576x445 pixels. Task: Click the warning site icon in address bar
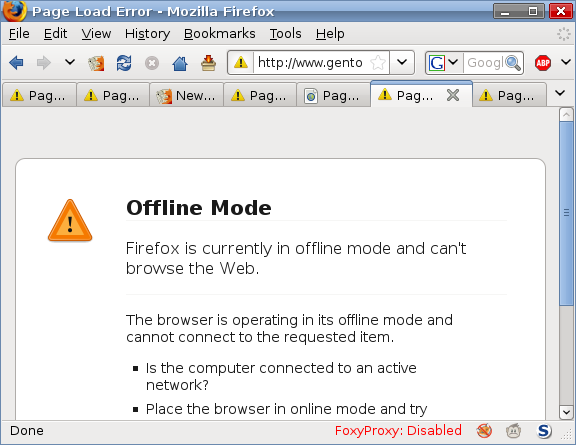(x=241, y=62)
